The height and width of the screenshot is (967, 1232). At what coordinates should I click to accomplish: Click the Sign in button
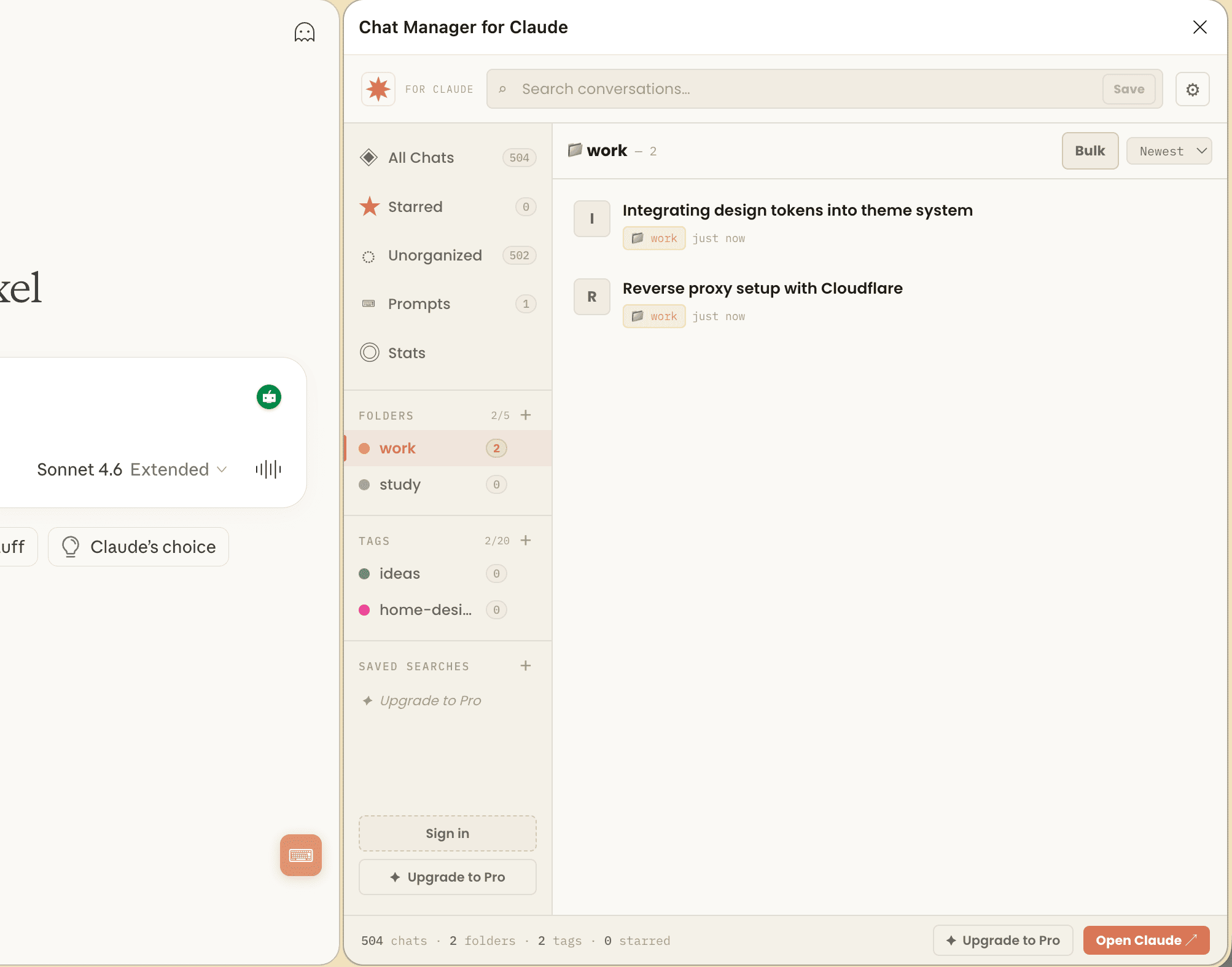tap(448, 834)
